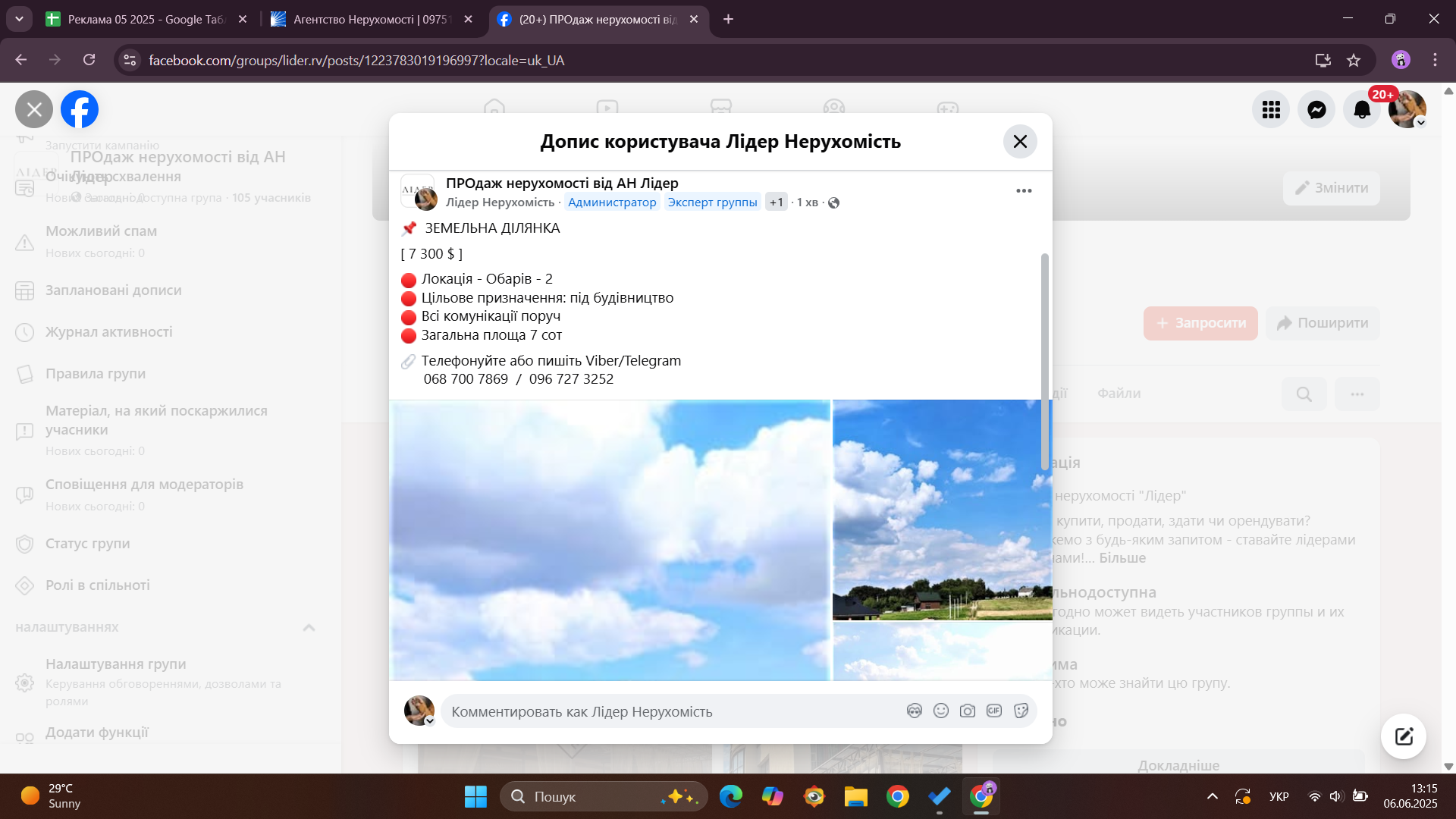Open the post options three-dot menu

click(1024, 191)
